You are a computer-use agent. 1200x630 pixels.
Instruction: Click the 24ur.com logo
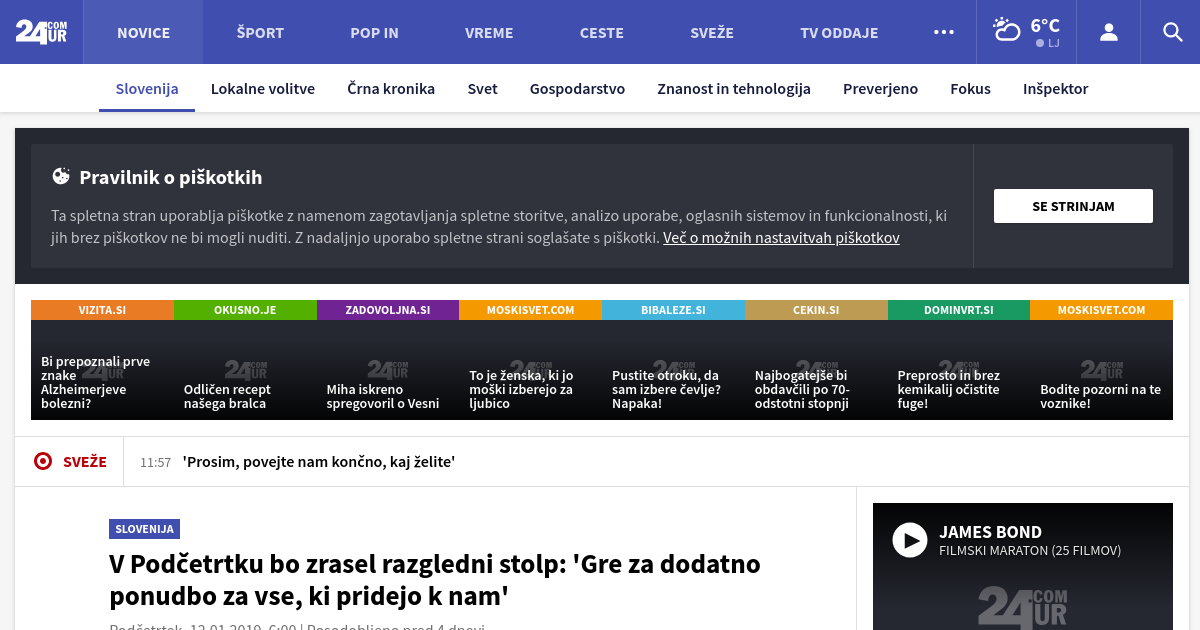point(41,32)
